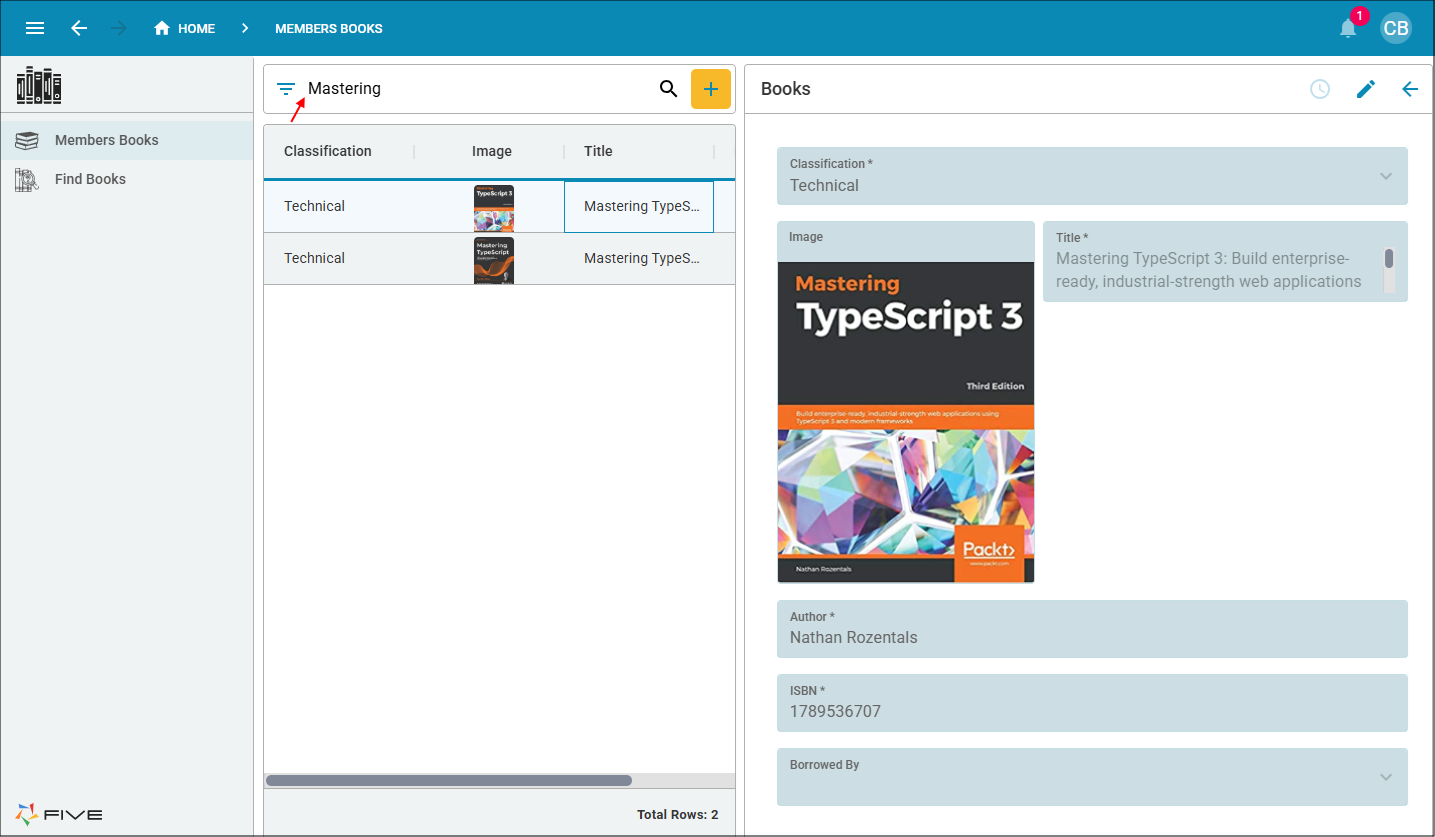Select first row Mastering TypeS title cell
Screen dimensions: 1435x837
(639, 206)
